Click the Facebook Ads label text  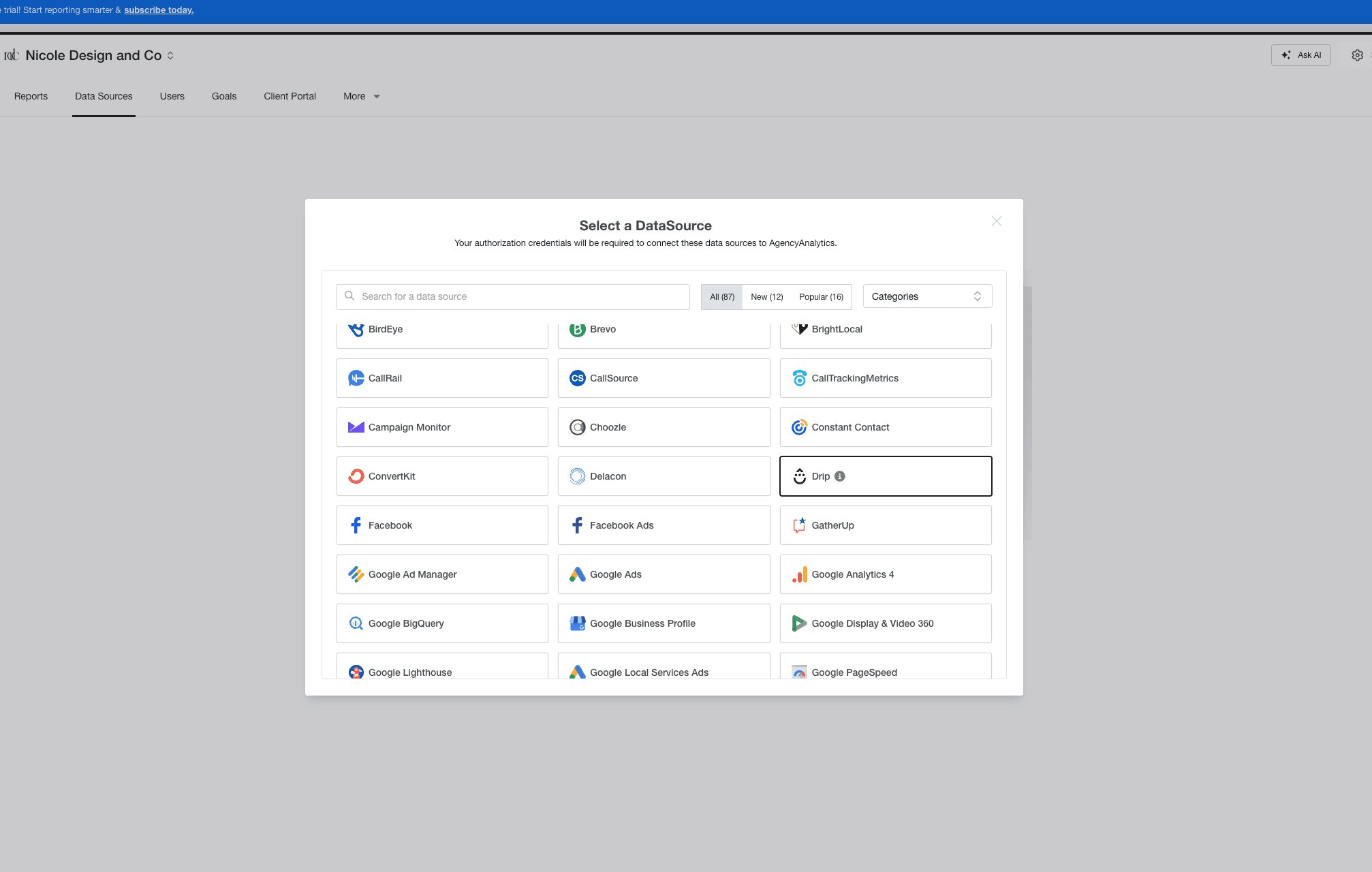click(x=622, y=525)
